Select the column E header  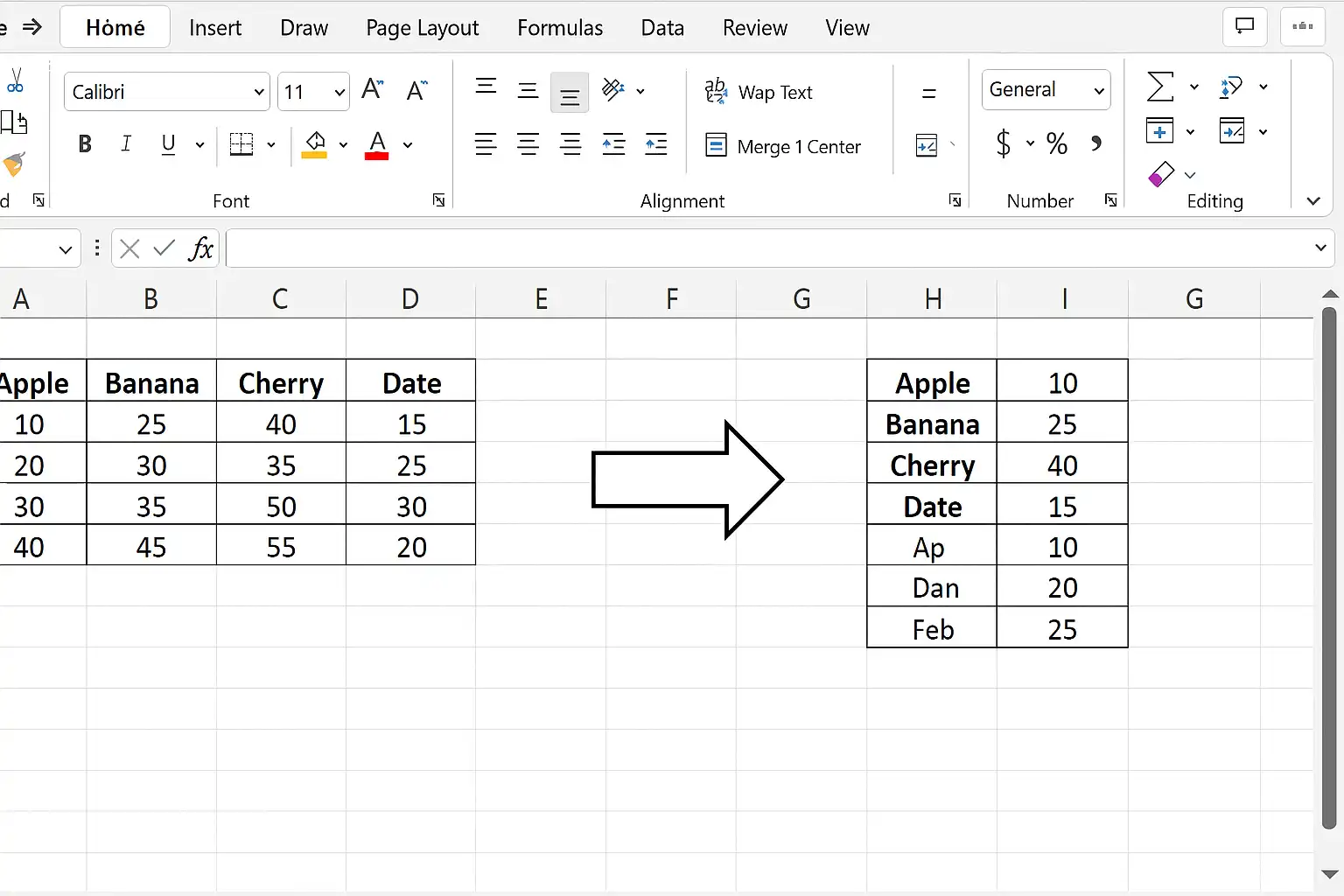pyautogui.click(x=542, y=299)
